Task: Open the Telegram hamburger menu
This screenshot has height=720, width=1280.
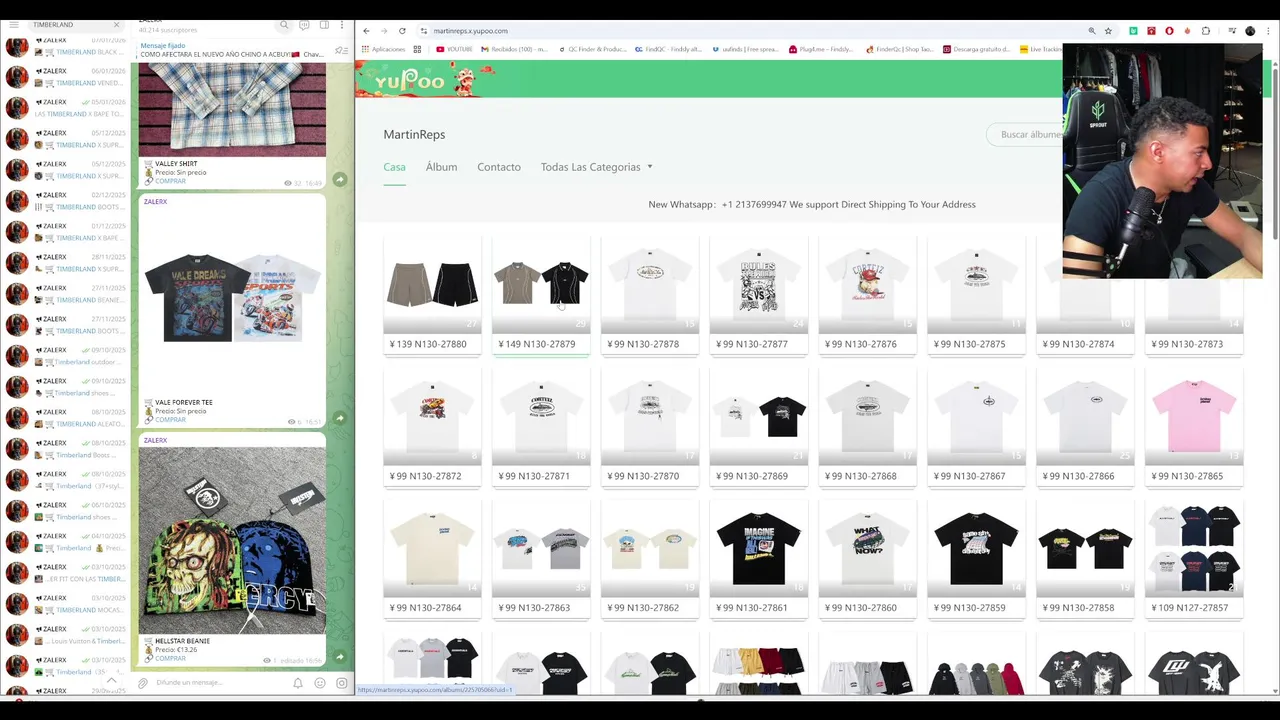Action: click(x=13, y=24)
